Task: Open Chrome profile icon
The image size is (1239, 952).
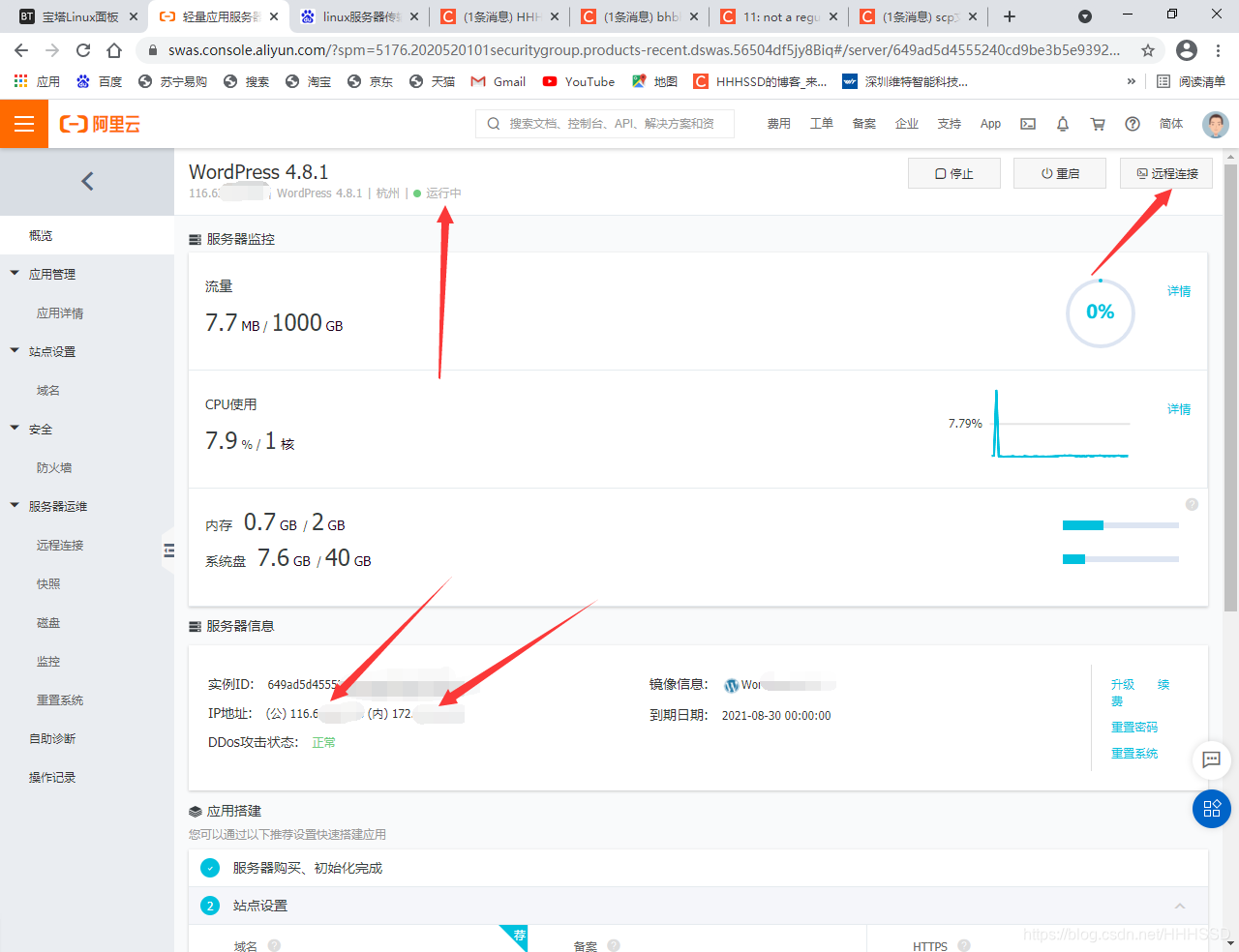Action: coord(1187,50)
